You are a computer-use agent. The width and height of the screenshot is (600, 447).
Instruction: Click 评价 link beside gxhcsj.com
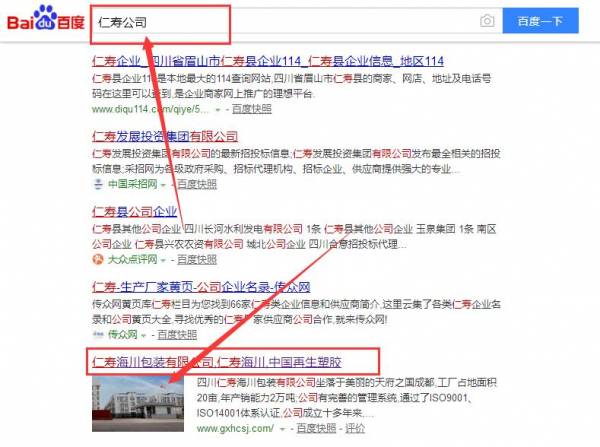(355, 428)
